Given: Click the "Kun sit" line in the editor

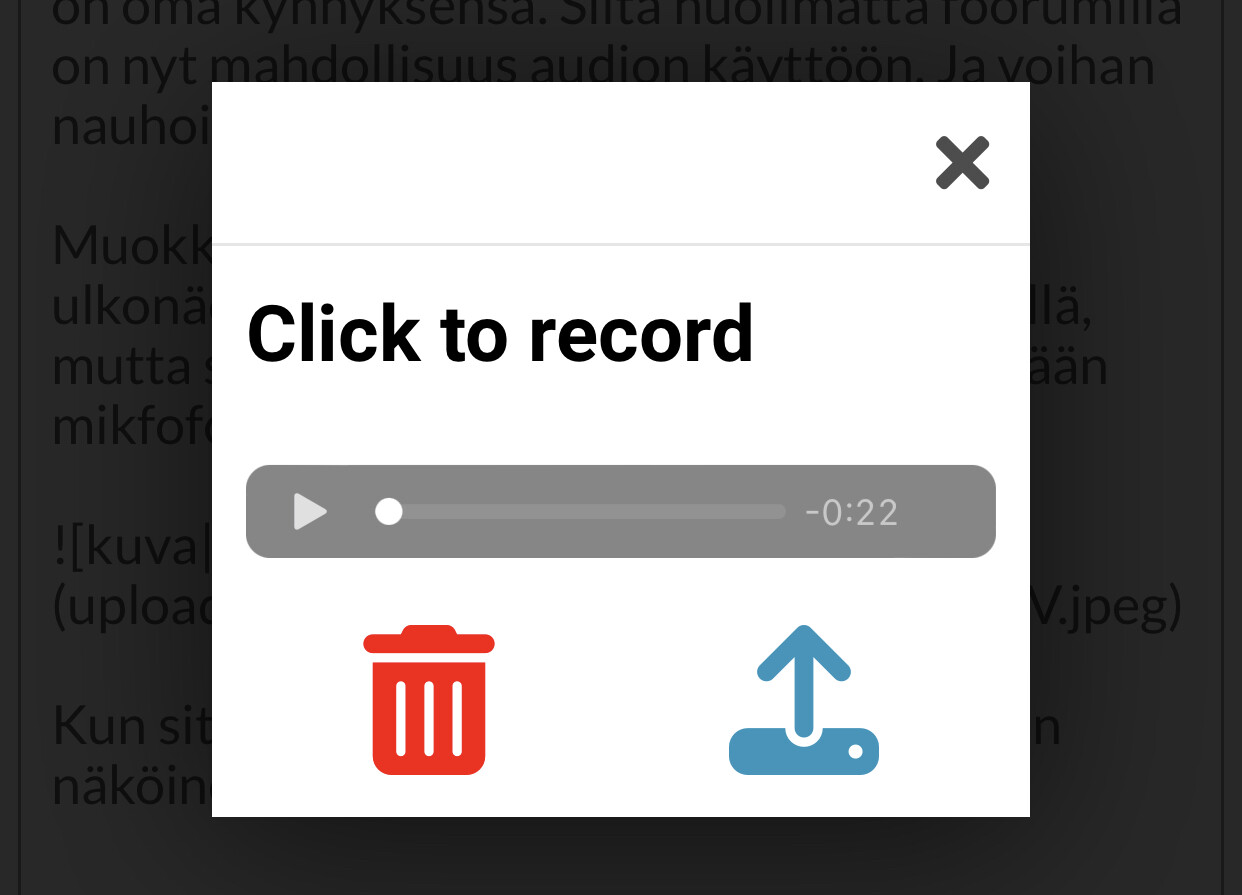Looking at the screenshot, I should click(x=132, y=726).
